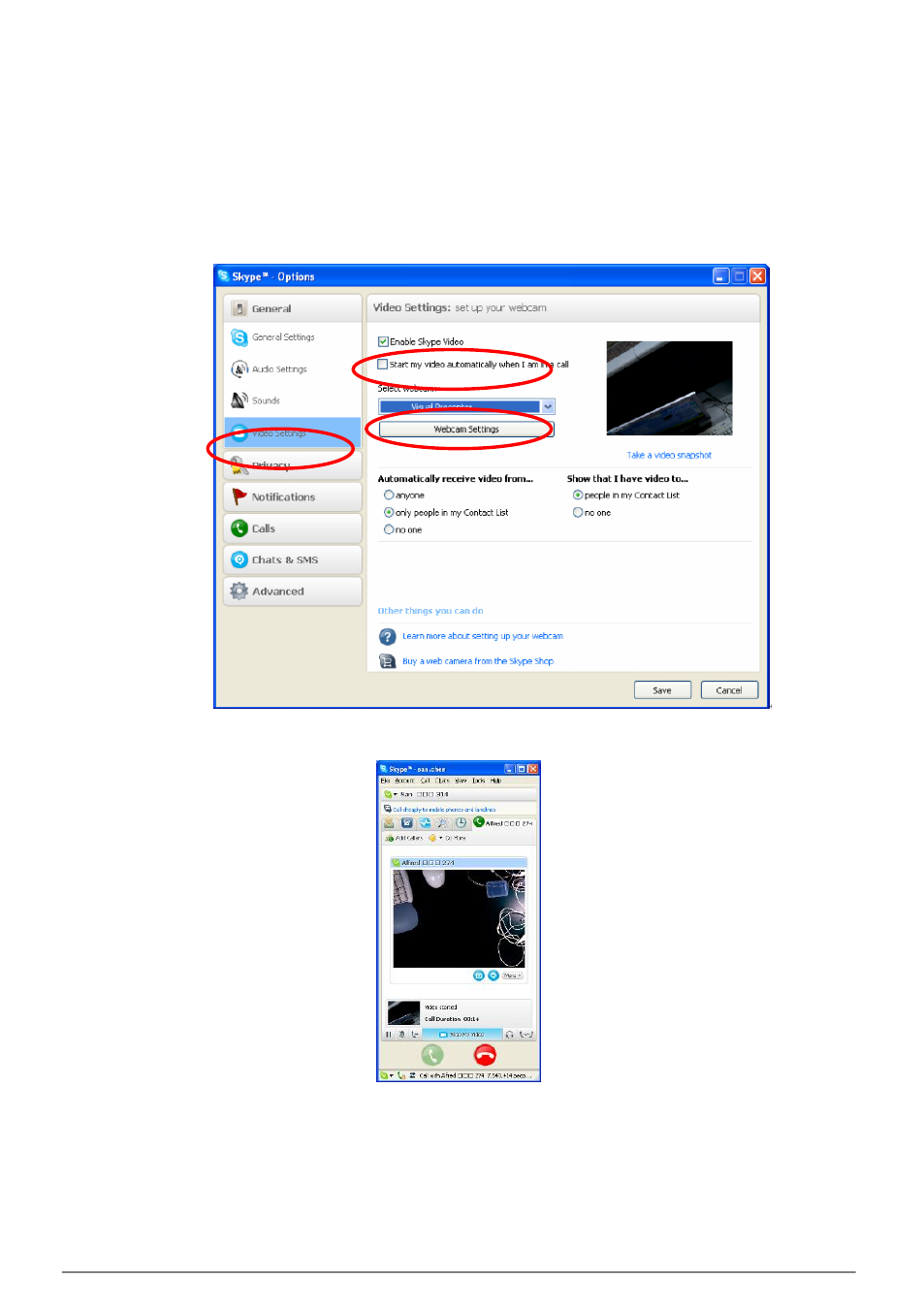Switch to the Contacts tab icon

[x=389, y=822]
